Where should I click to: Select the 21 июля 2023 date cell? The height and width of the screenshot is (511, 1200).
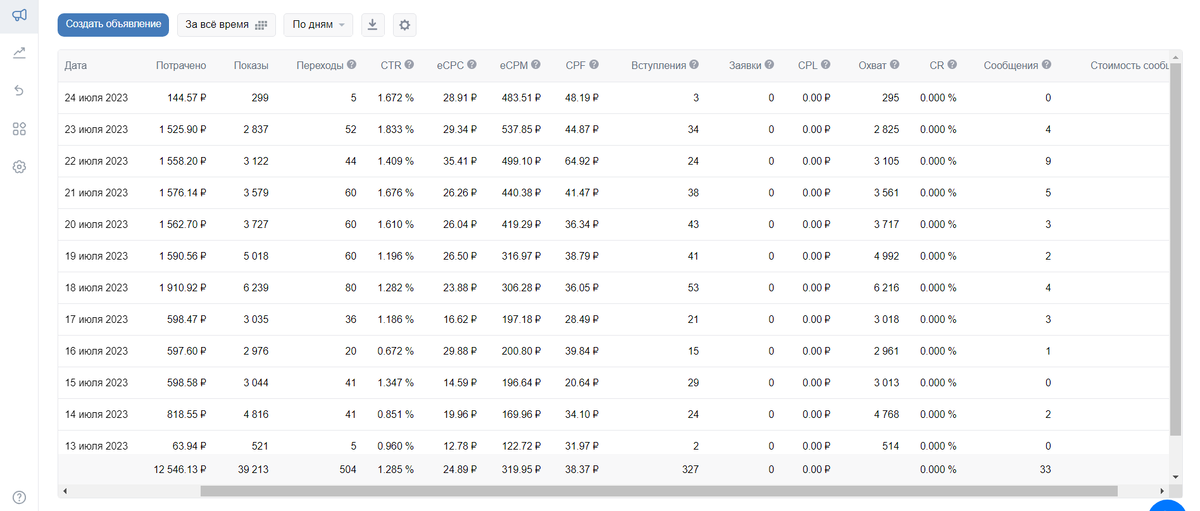(x=96, y=193)
